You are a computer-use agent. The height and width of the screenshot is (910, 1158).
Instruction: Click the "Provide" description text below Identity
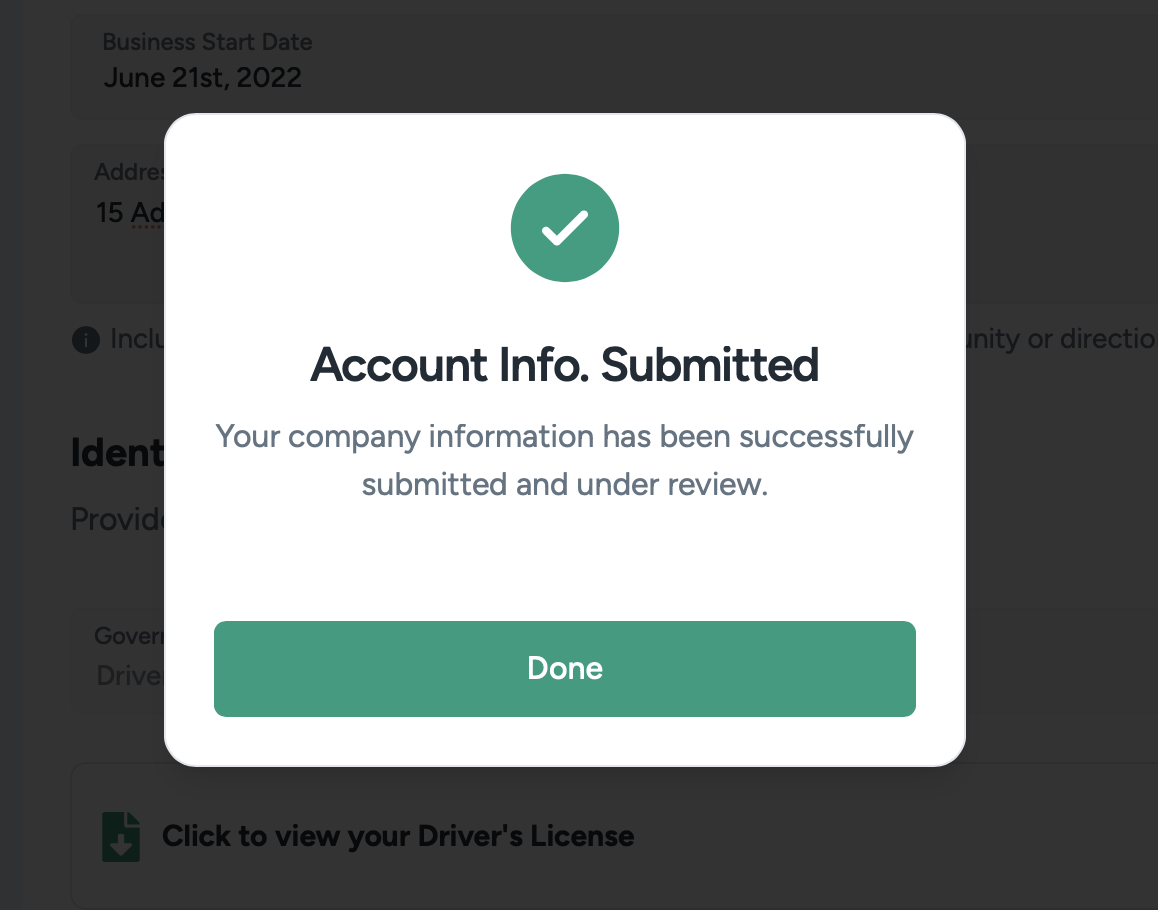pyautogui.click(x=117, y=518)
